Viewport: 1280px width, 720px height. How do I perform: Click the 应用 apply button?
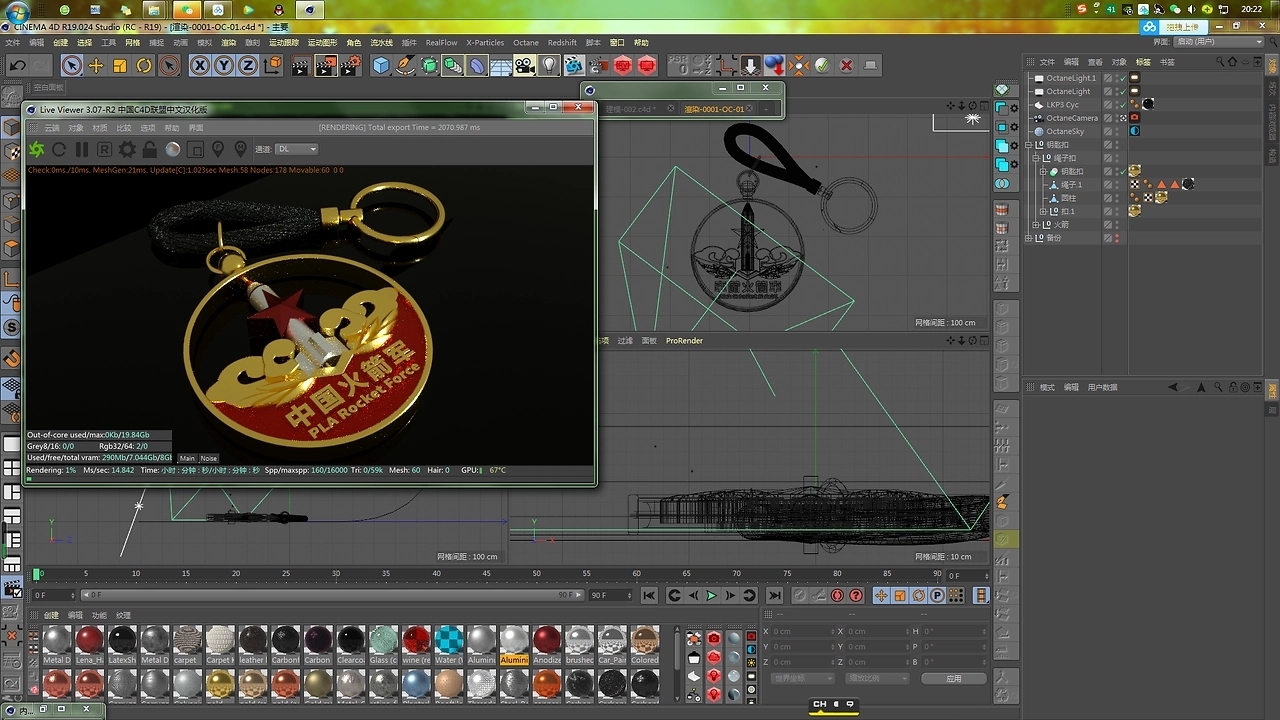954,678
